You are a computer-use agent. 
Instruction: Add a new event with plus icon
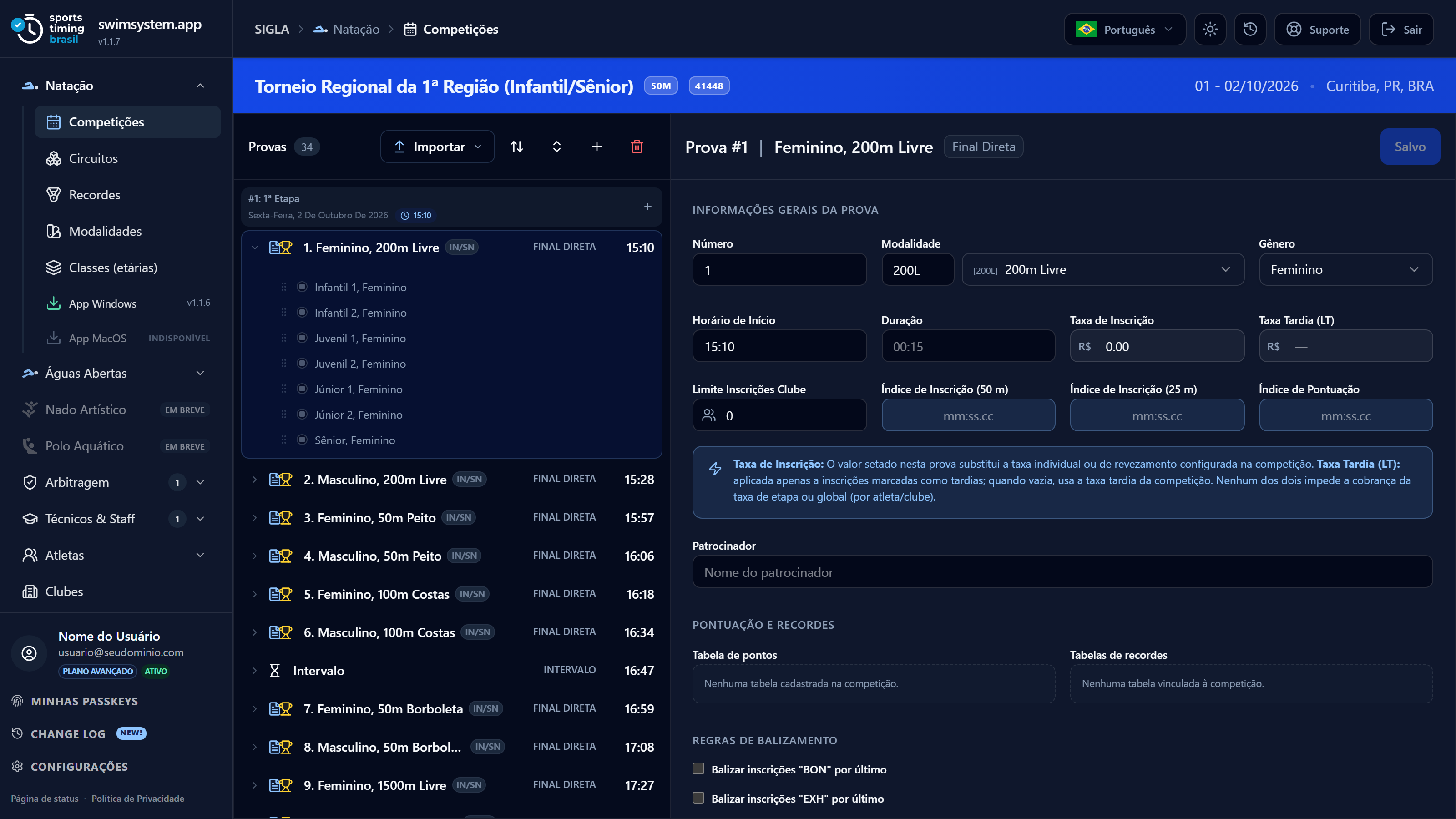pos(597,147)
